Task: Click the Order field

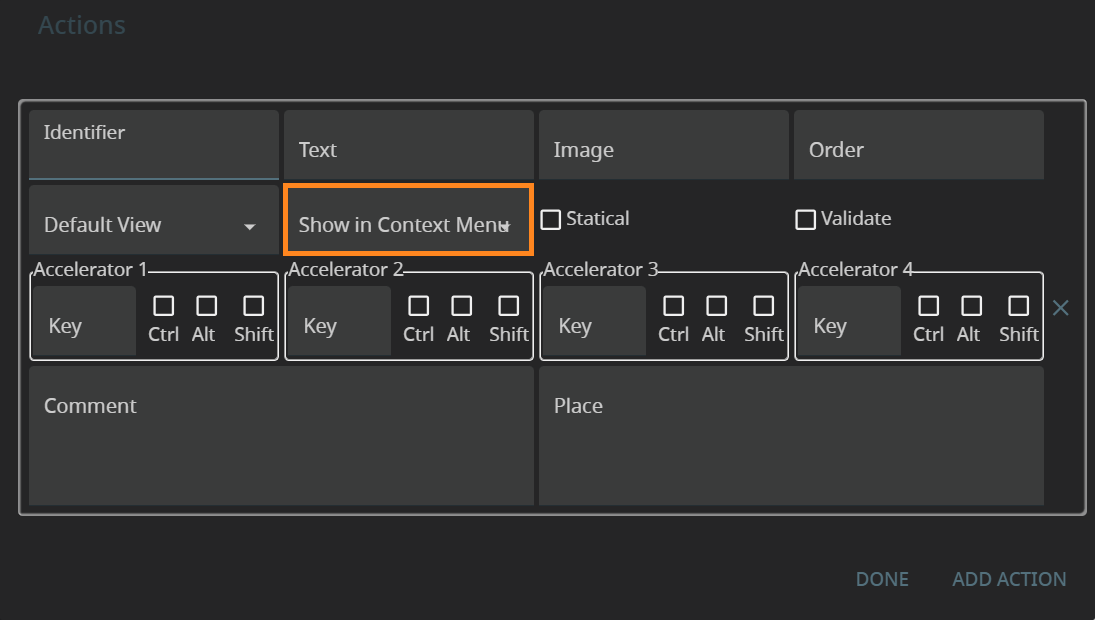Action: click(x=918, y=150)
